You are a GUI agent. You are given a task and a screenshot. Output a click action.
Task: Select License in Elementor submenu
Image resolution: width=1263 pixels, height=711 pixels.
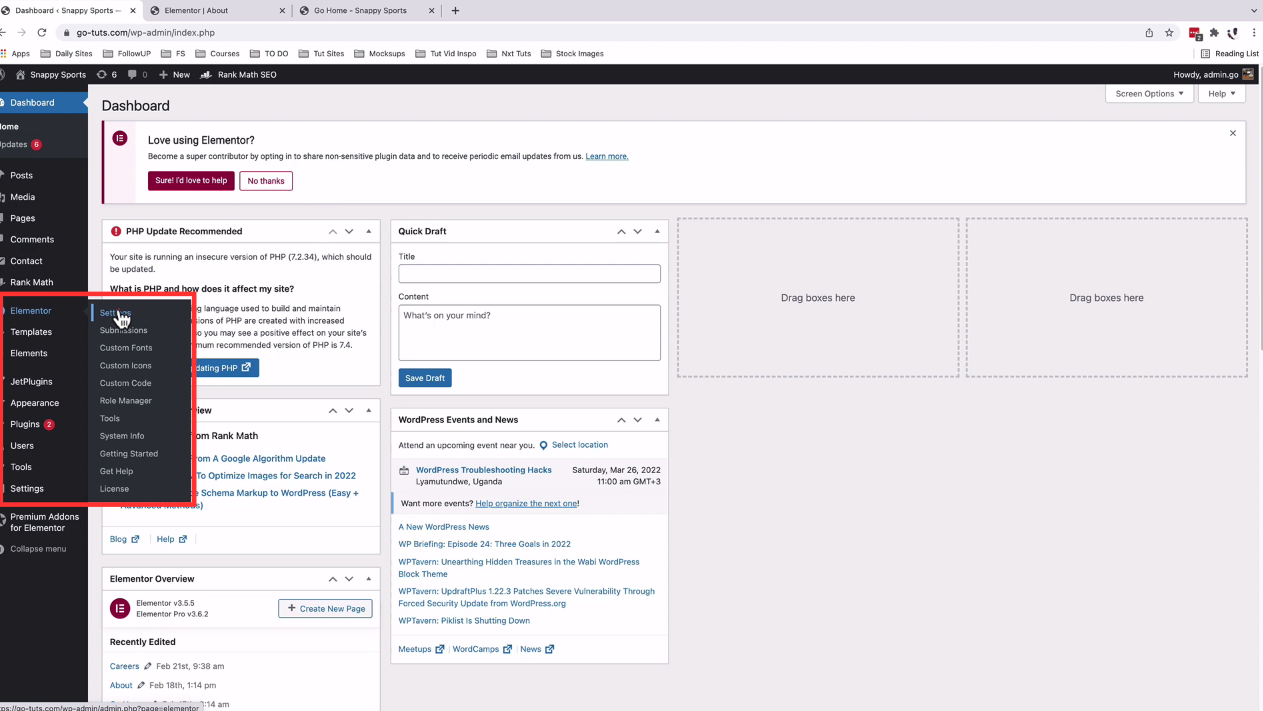click(x=114, y=489)
